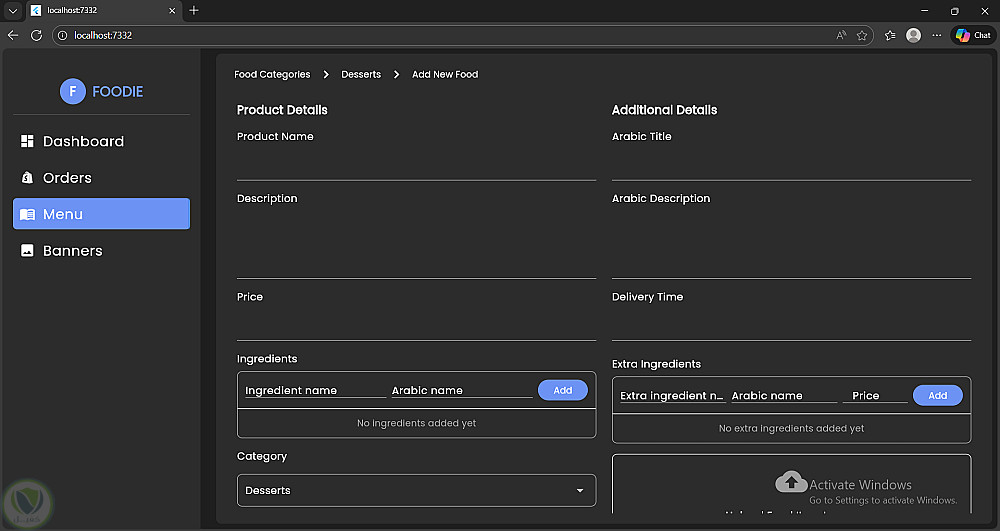The height and width of the screenshot is (531, 1000).
Task: Click the Menu book icon in sidebar
Action: click(27, 214)
